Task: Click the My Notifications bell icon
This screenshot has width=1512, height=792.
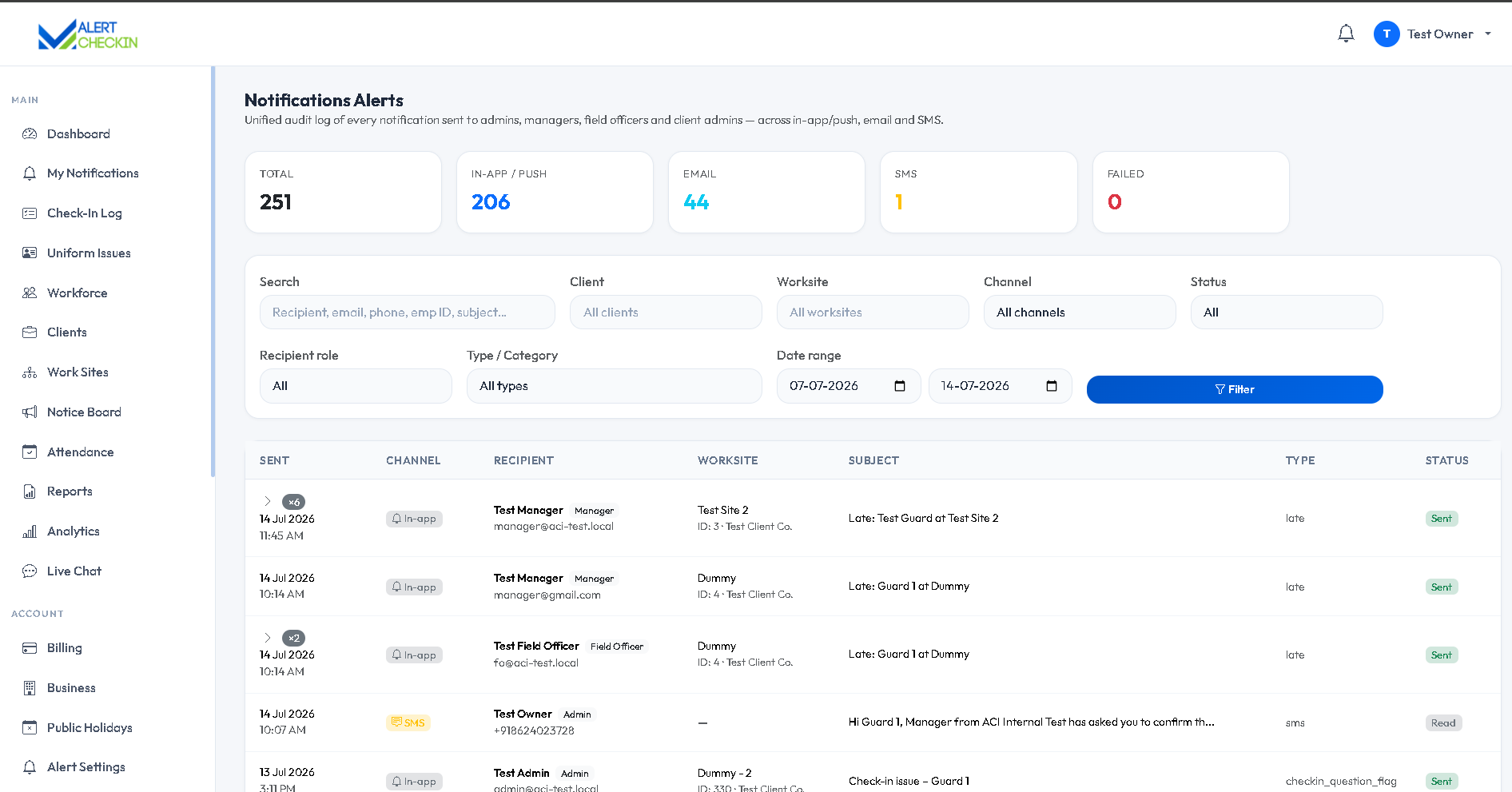Action: [x=30, y=173]
